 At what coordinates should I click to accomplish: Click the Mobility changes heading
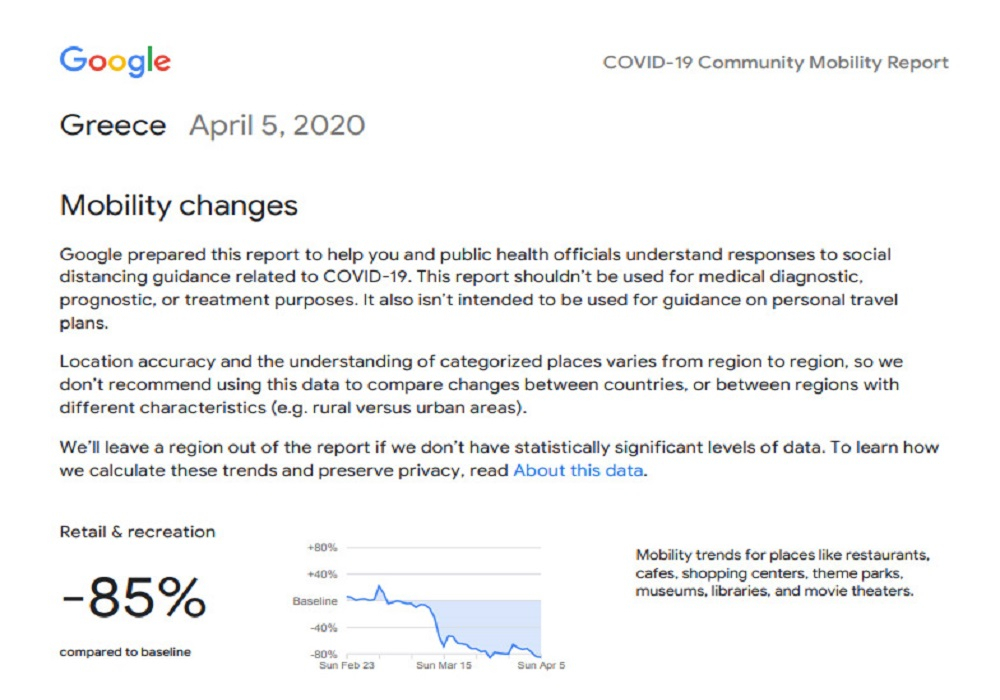point(179,206)
